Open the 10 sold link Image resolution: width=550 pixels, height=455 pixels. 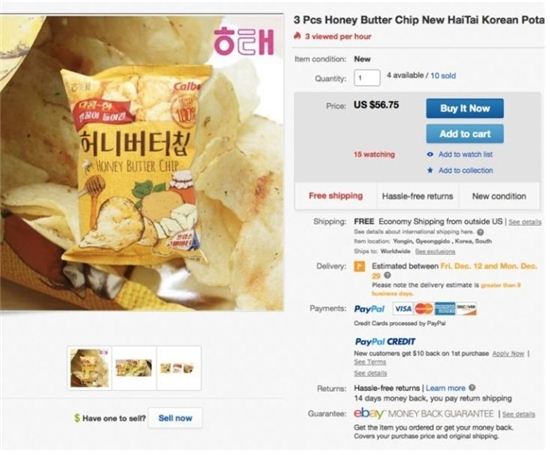coord(443,75)
